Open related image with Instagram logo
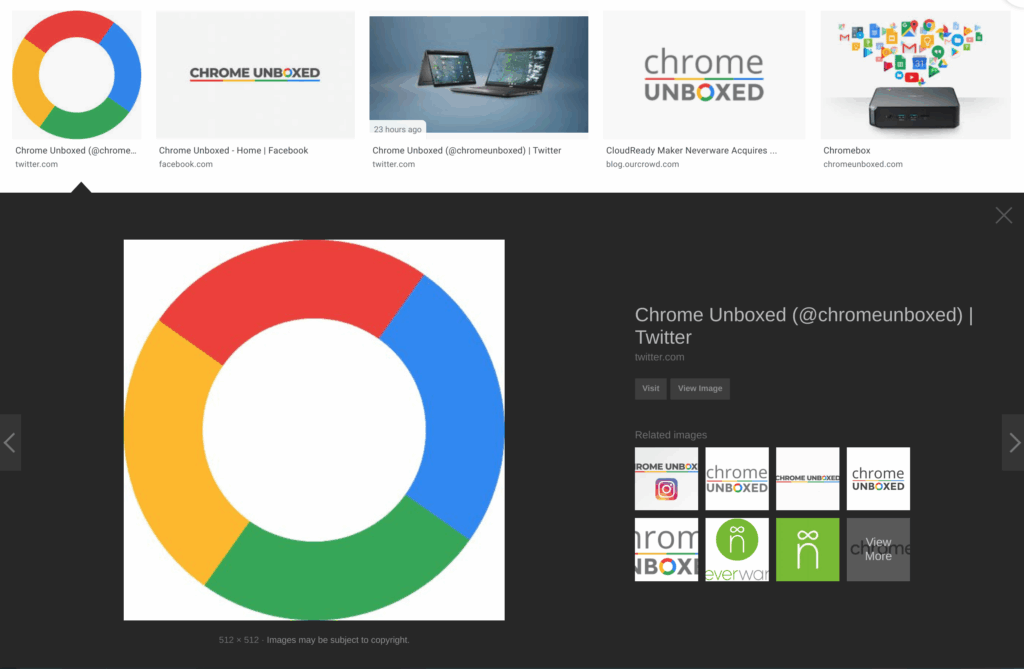 tap(666, 479)
